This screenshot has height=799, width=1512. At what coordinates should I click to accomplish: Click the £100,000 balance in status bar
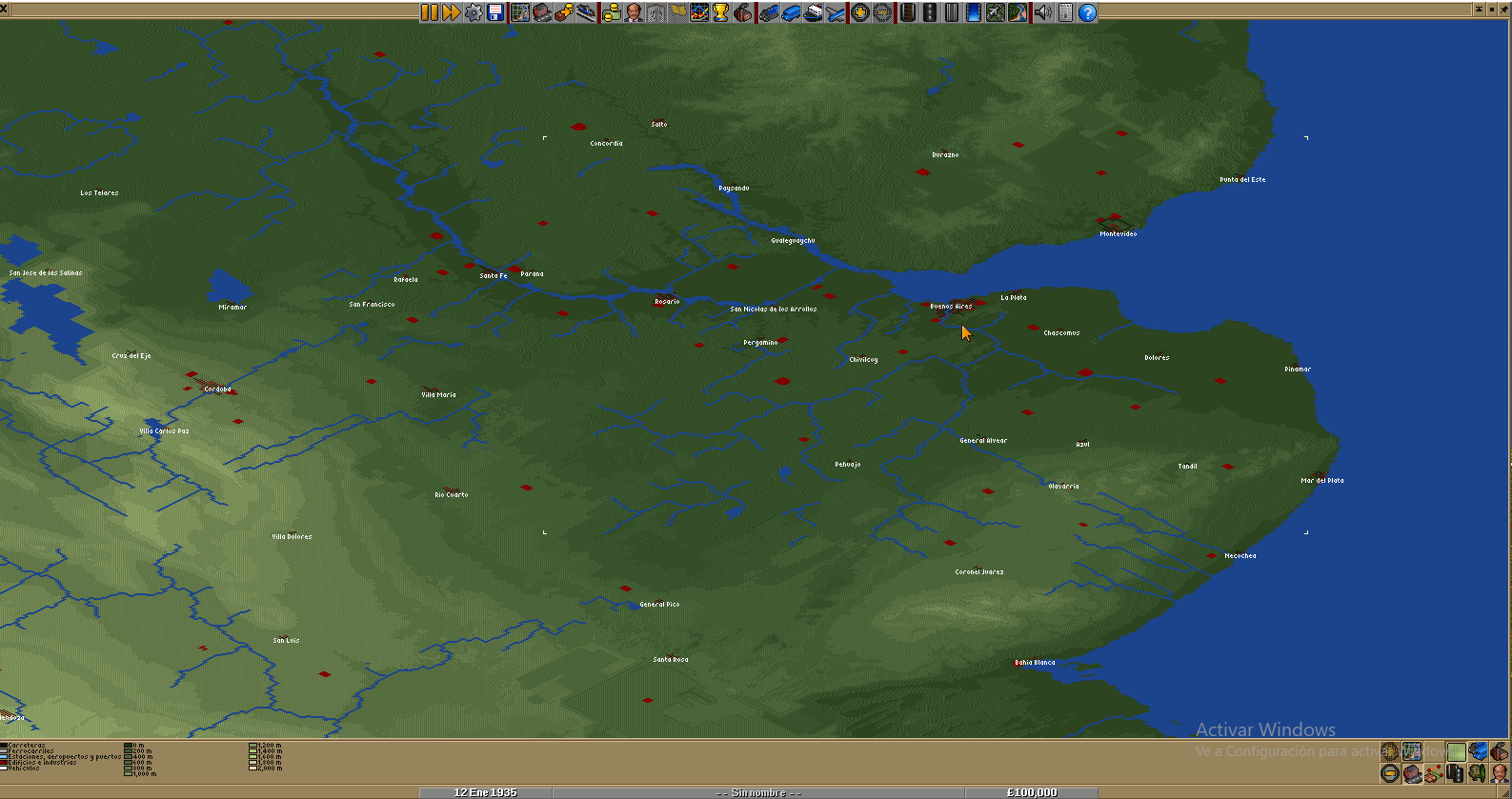click(x=1032, y=792)
